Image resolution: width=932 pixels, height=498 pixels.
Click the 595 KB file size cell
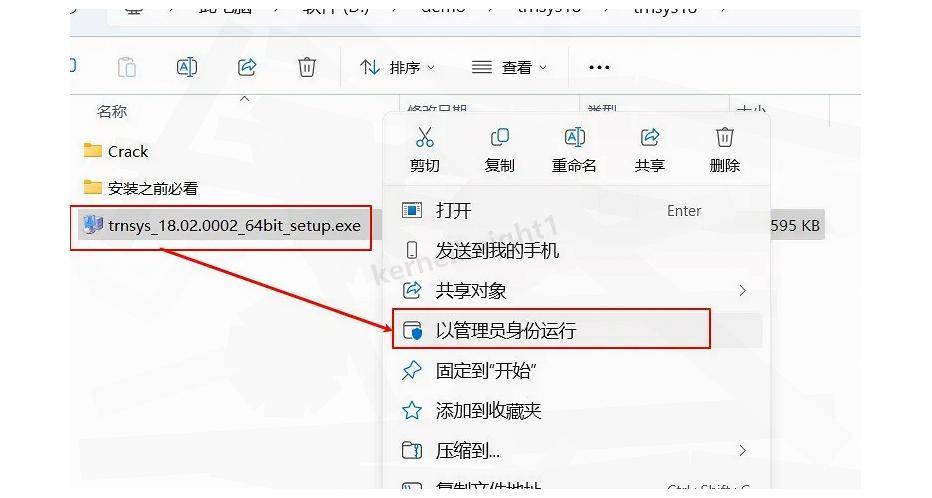tap(795, 226)
